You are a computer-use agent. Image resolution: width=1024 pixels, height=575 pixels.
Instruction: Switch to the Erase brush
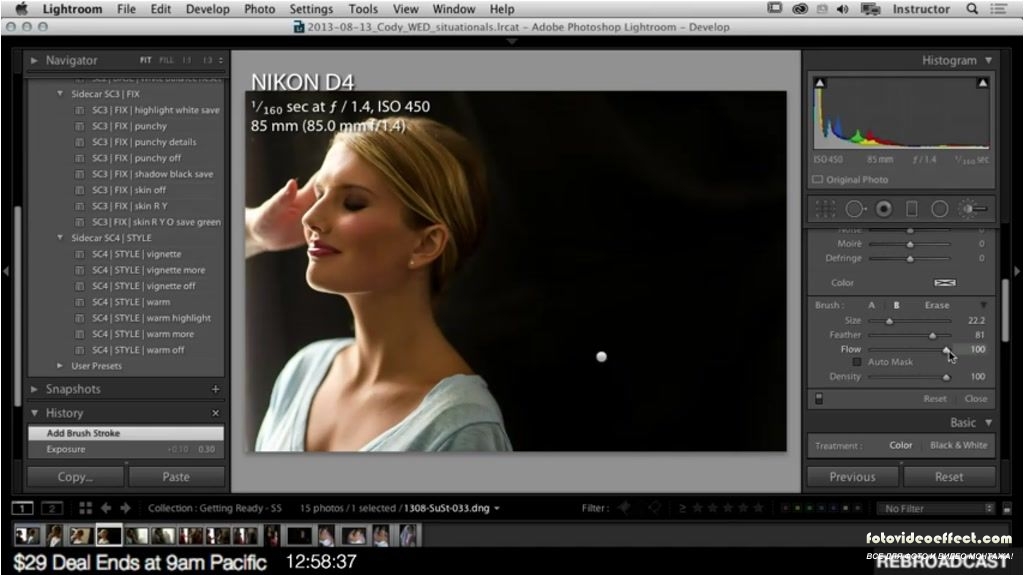936,305
